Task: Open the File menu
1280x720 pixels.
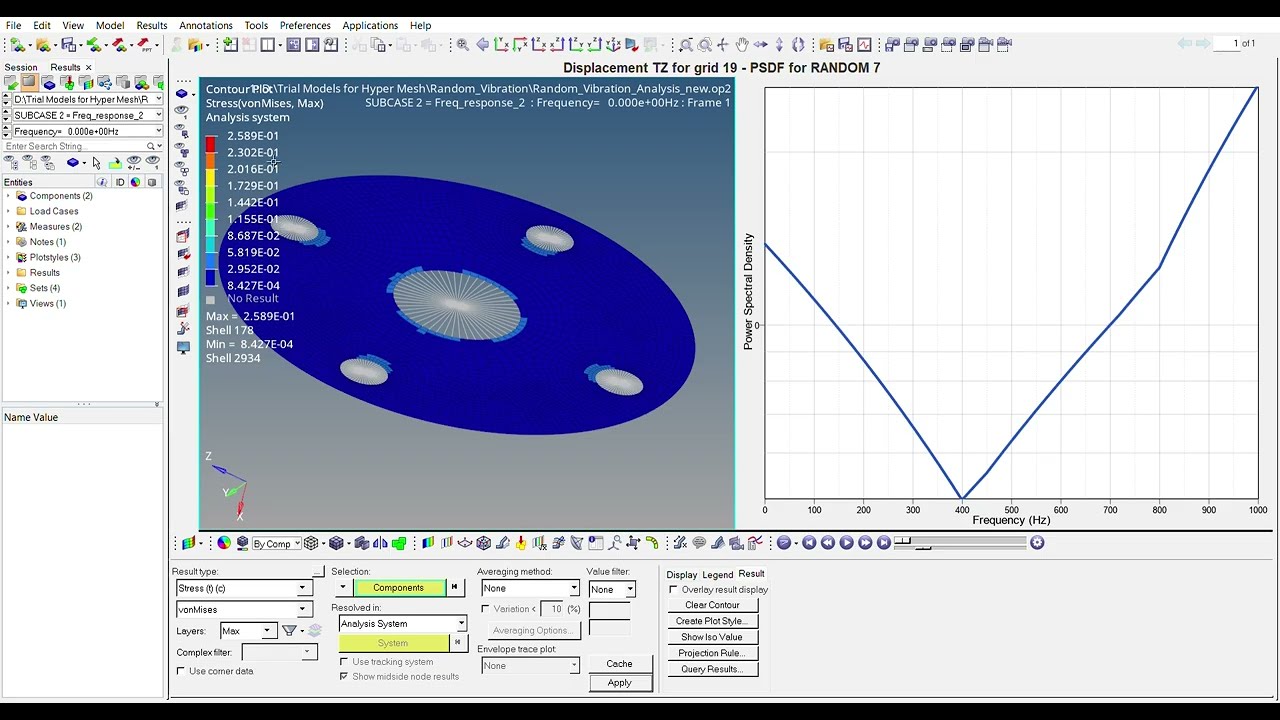Action: [x=13, y=25]
